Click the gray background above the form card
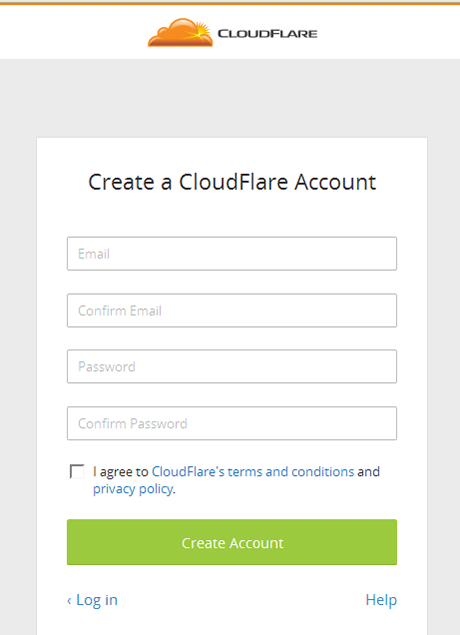Screen dimensions: 460x635 [x=230, y=98]
